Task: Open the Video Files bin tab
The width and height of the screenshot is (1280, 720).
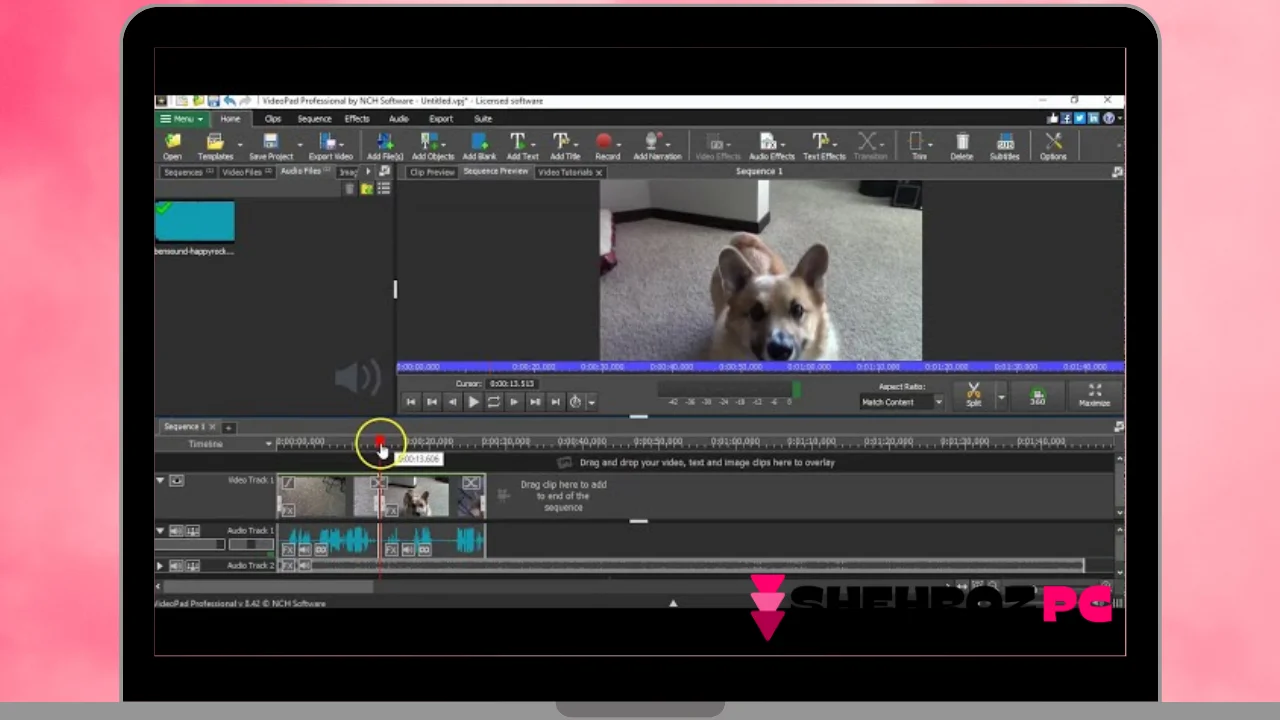Action: coord(246,172)
